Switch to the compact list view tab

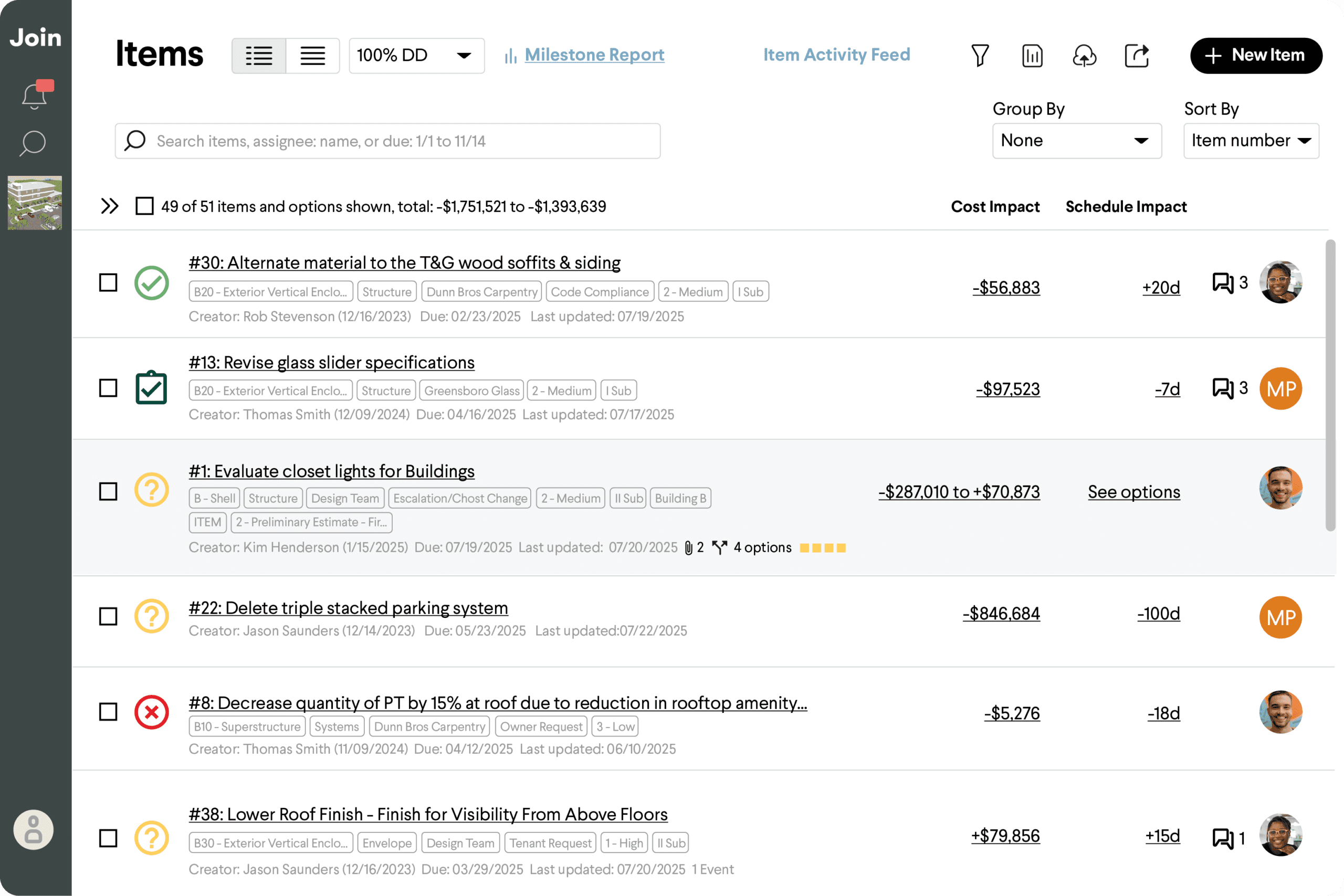(312, 56)
